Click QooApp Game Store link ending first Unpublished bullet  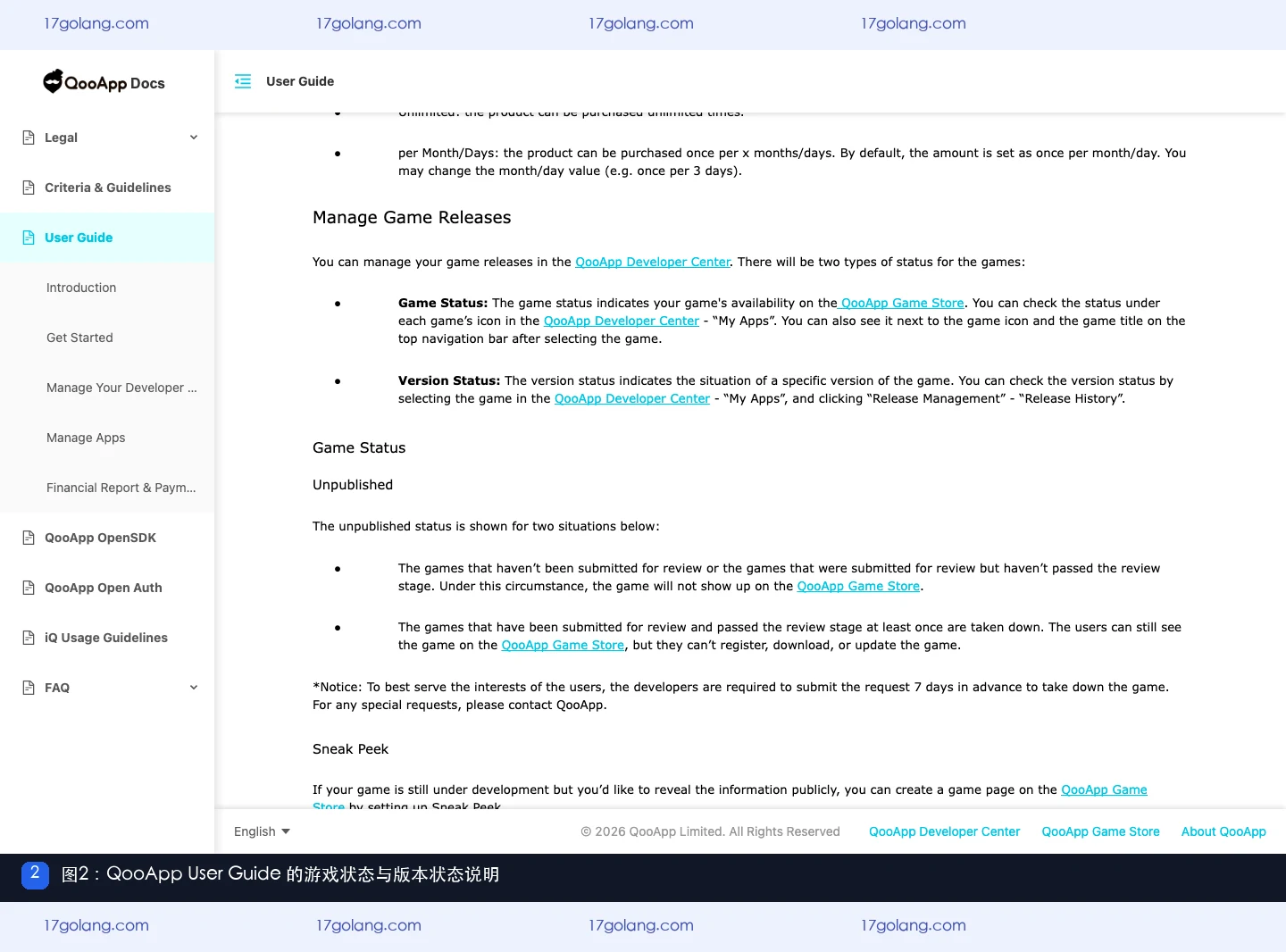pos(858,586)
